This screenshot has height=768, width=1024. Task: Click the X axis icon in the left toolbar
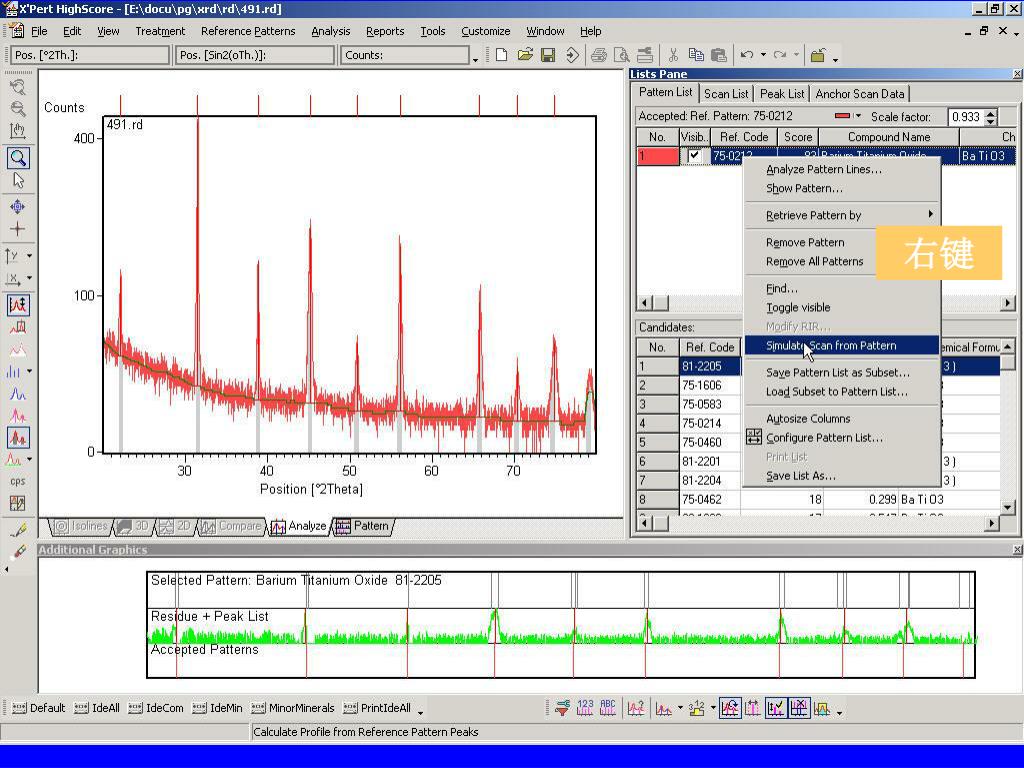click(x=12, y=279)
